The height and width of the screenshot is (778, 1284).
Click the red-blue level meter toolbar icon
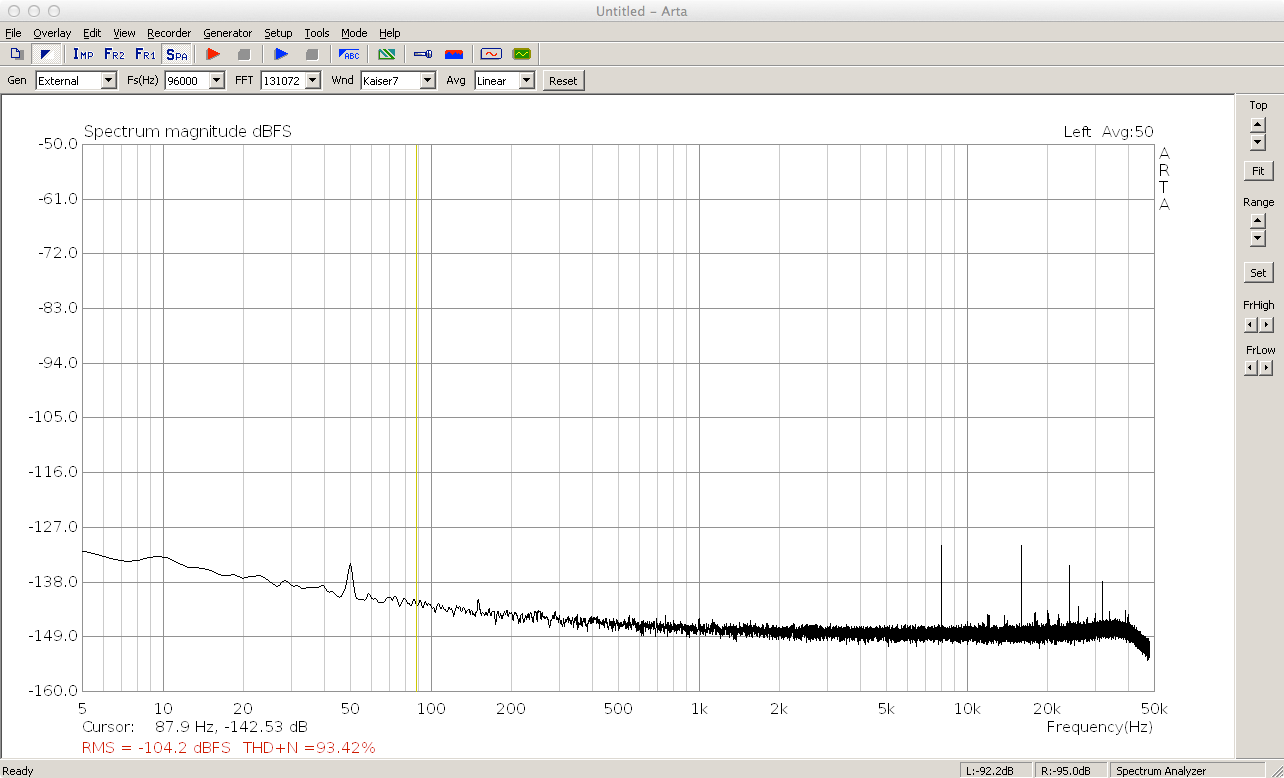[x=454, y=54]
